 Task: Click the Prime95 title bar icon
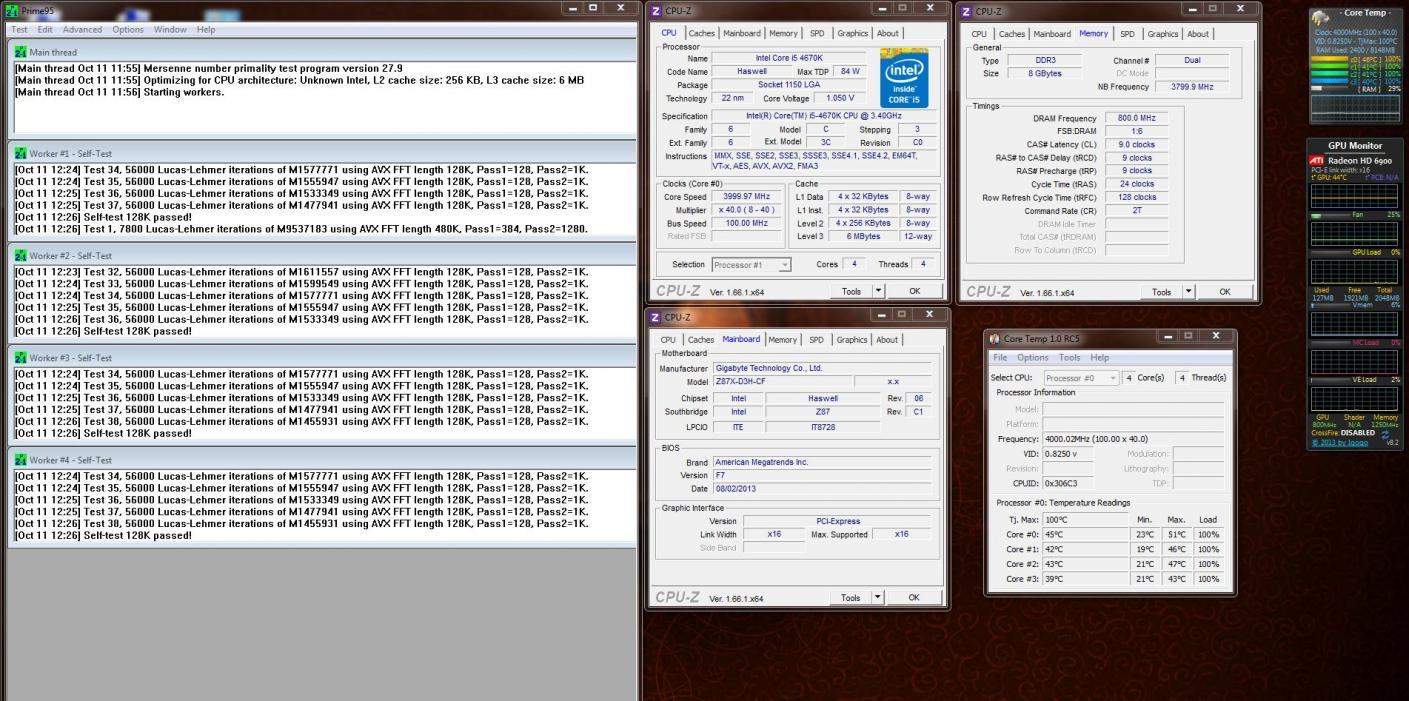pos(12,10)
